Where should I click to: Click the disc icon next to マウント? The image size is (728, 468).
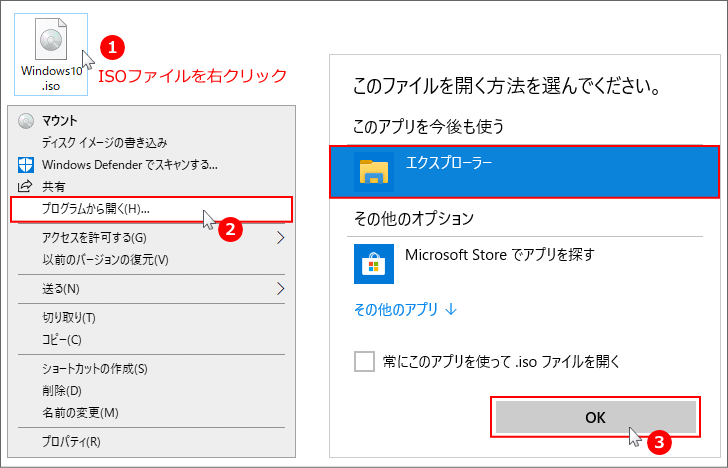point(26,121)
